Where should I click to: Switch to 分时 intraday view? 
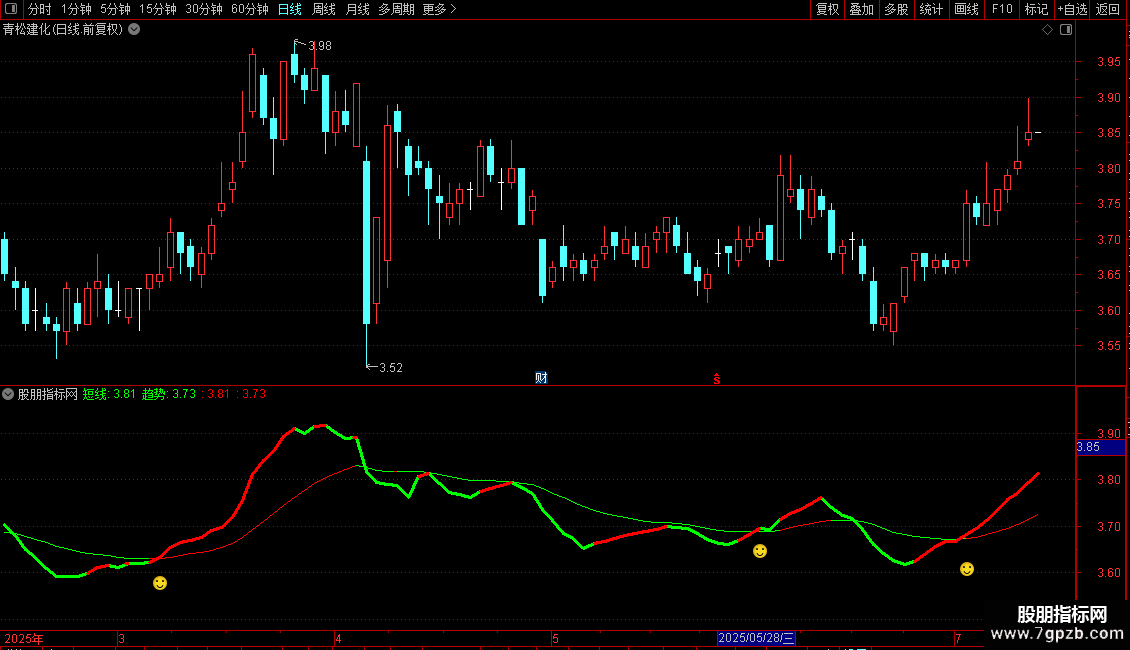tap(40, 9)
